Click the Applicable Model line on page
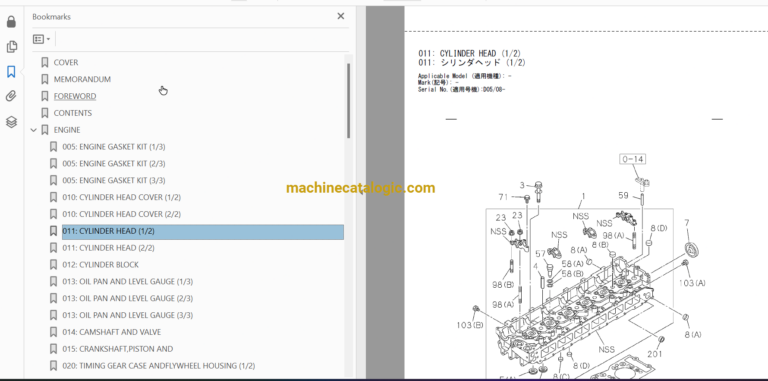The height and width of the screenshot is (381, 768). (x=465, y=76)
